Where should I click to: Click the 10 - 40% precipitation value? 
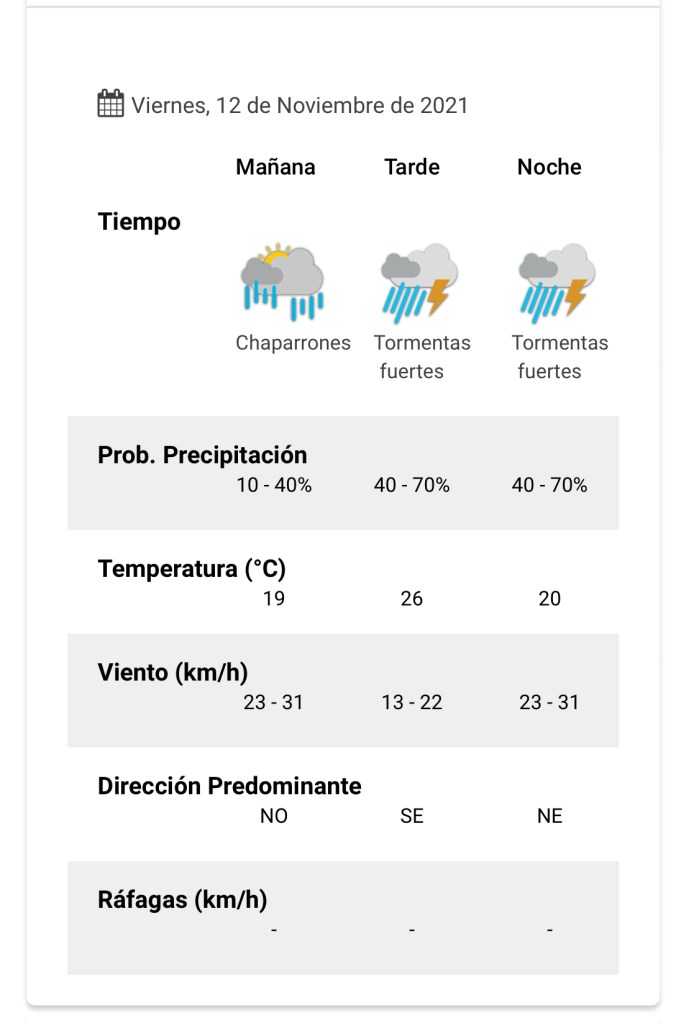[x=274, y=486]
